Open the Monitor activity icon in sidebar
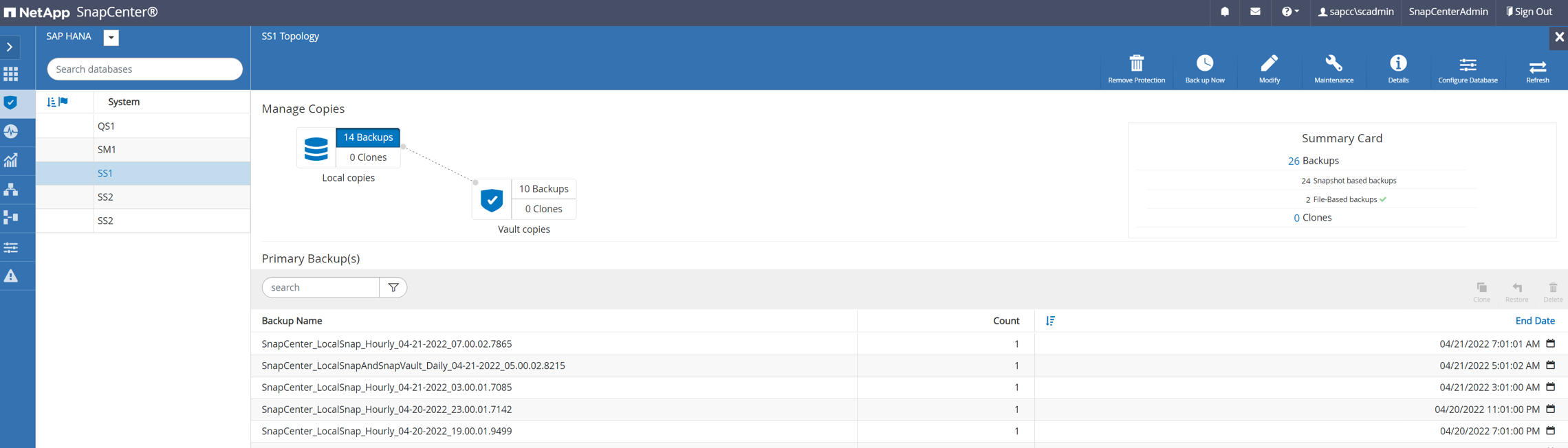 point(11,131)
